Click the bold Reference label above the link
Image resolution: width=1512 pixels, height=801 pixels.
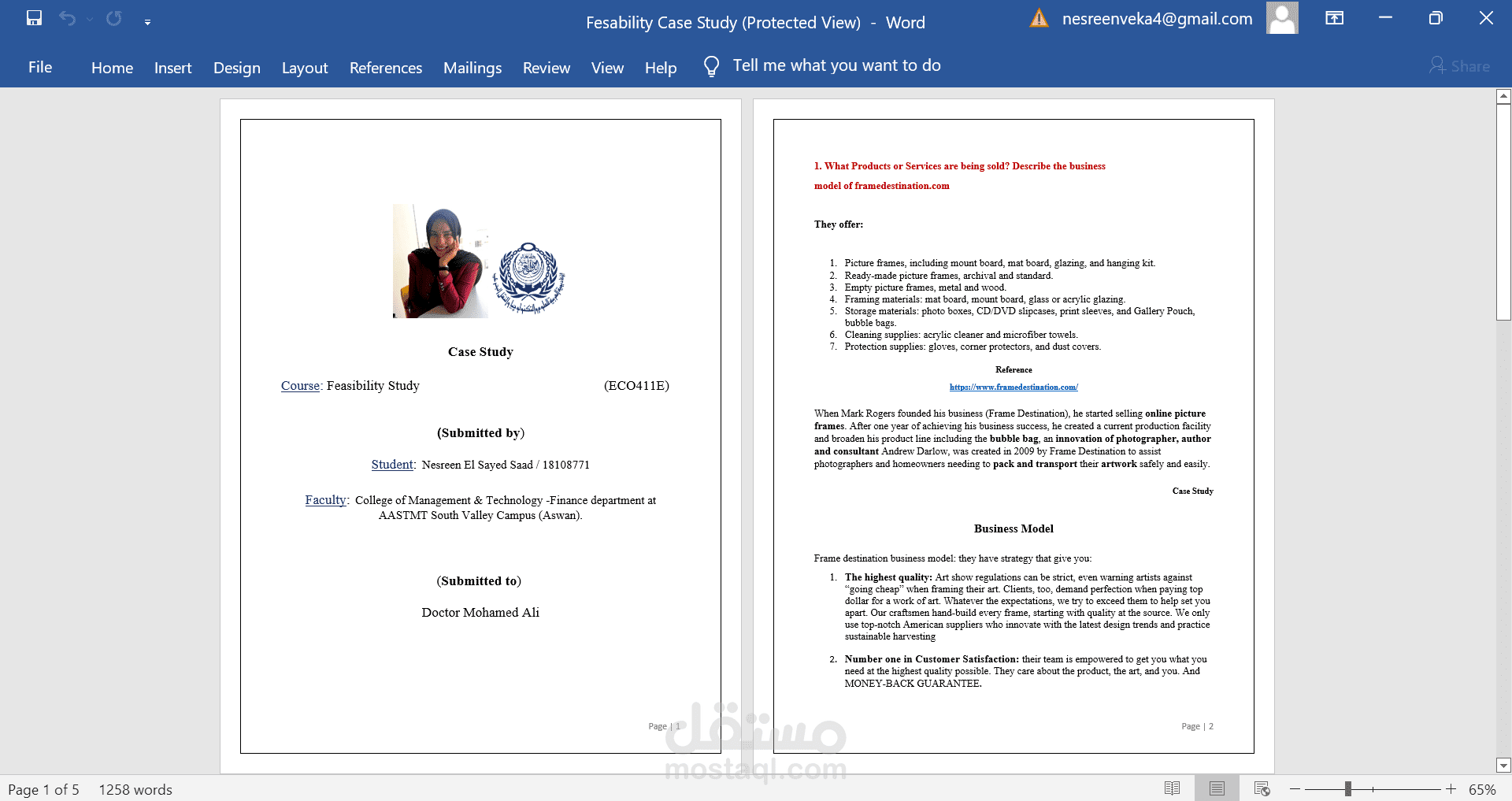(x=1014, y=369)
